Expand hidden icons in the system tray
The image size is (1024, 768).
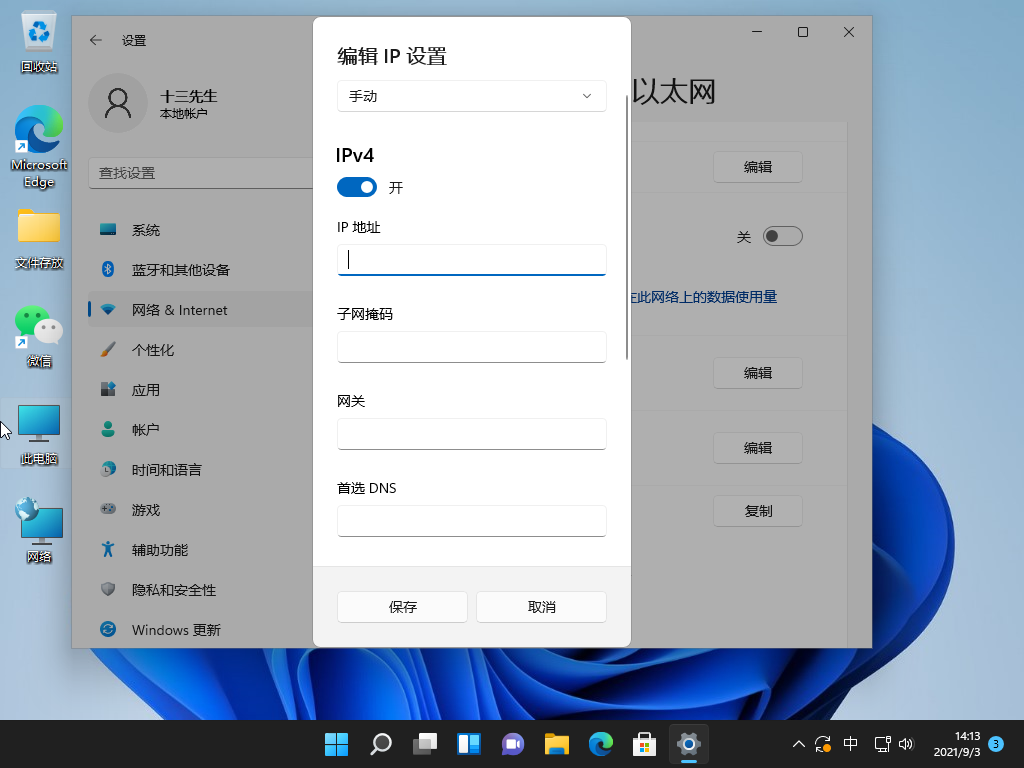click(798, 744)
